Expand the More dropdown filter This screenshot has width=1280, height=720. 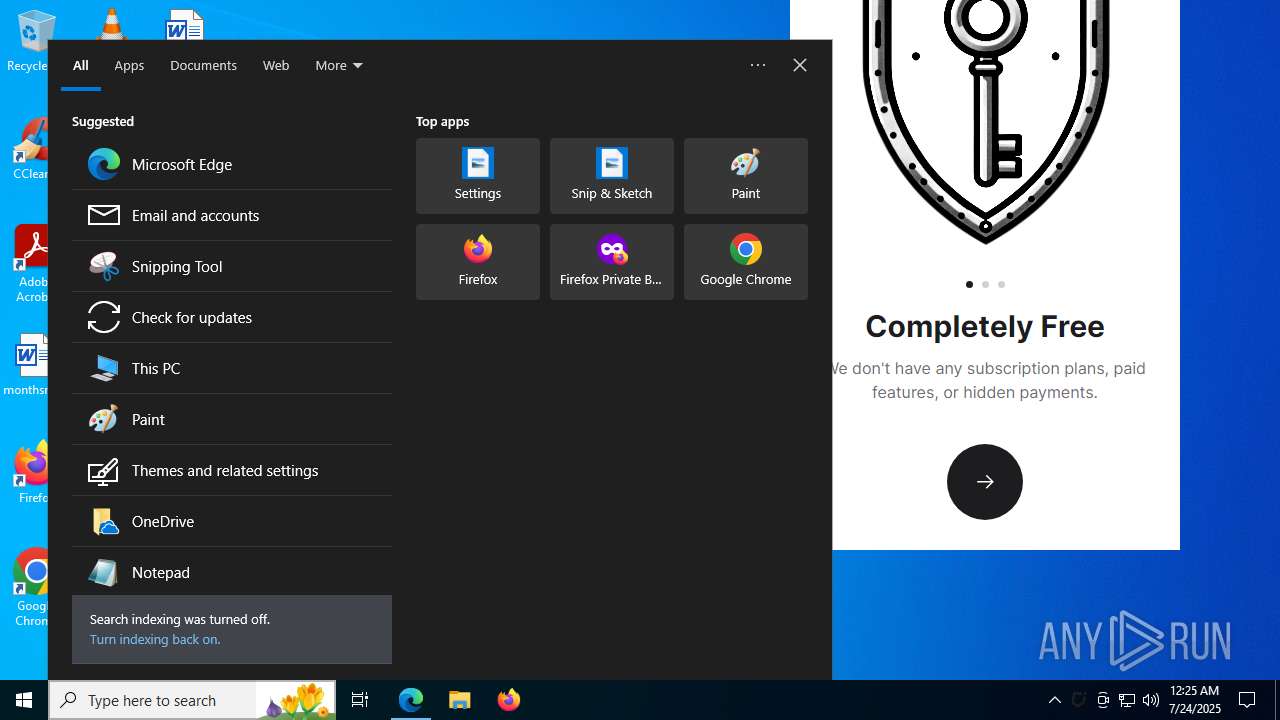point(339,65)
